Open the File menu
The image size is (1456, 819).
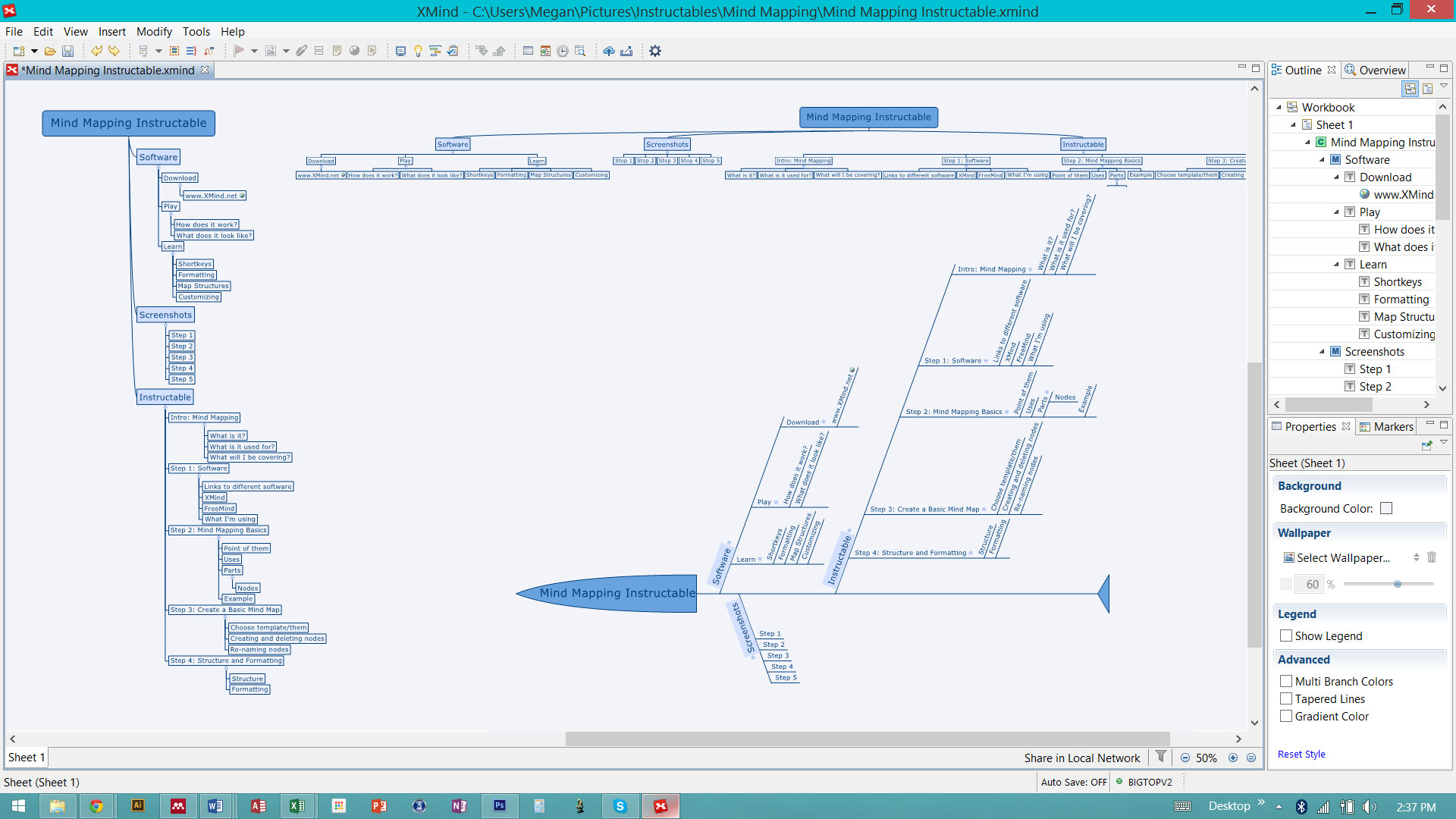14,31
